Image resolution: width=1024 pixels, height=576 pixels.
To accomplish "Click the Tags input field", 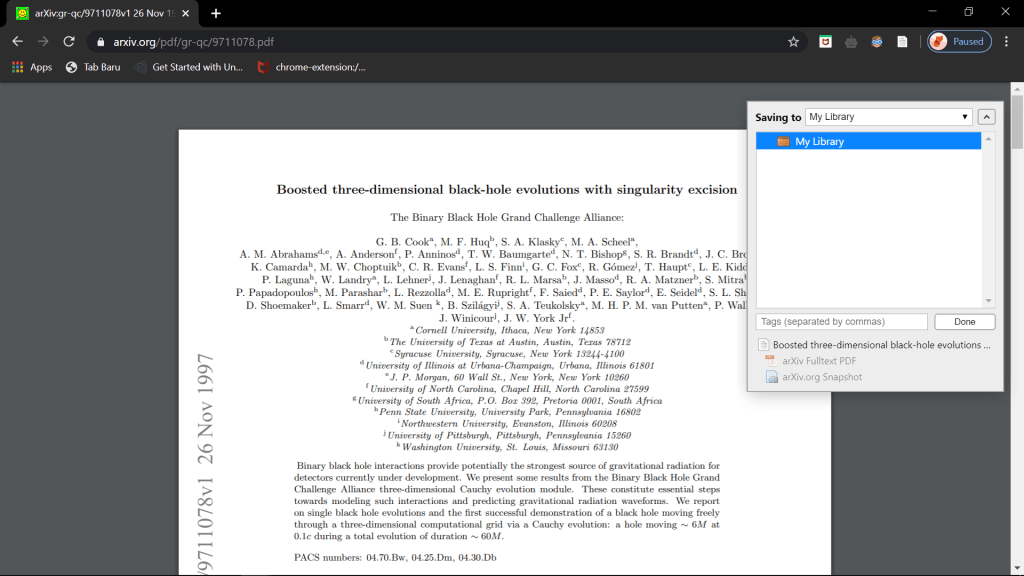I will (x=842, y=322).
